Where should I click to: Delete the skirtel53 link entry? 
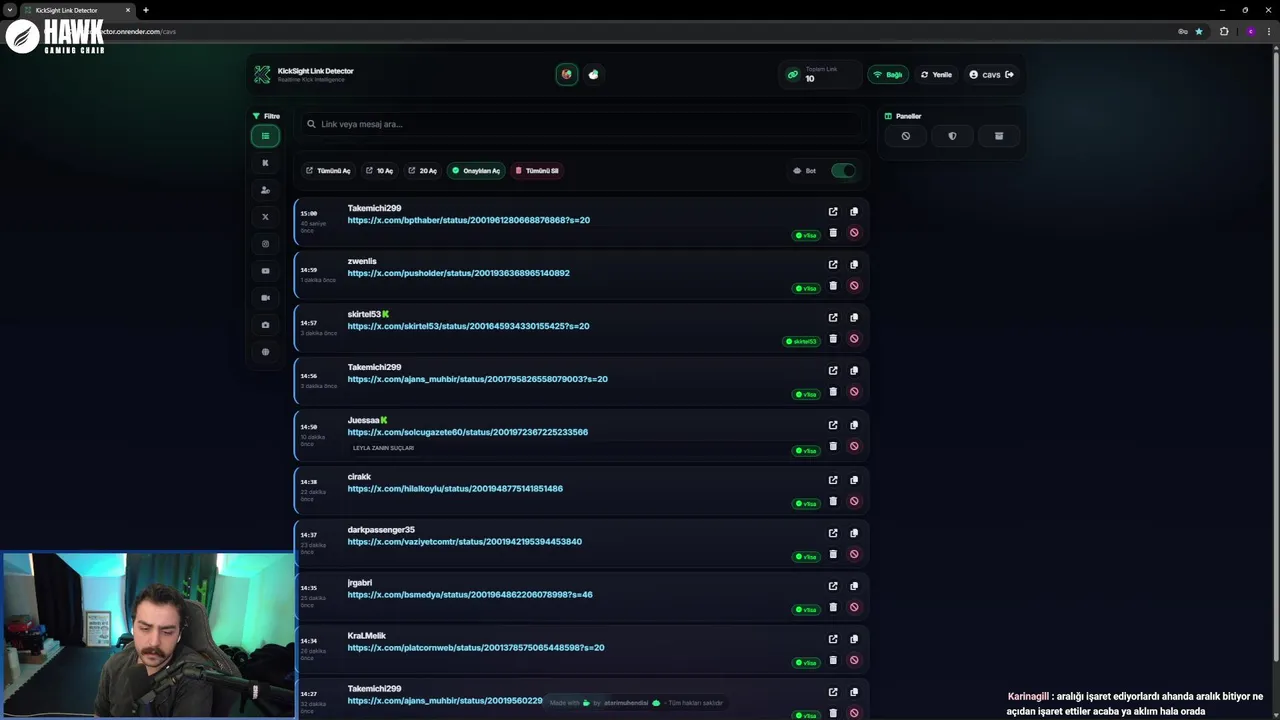(x=833, y=339)
